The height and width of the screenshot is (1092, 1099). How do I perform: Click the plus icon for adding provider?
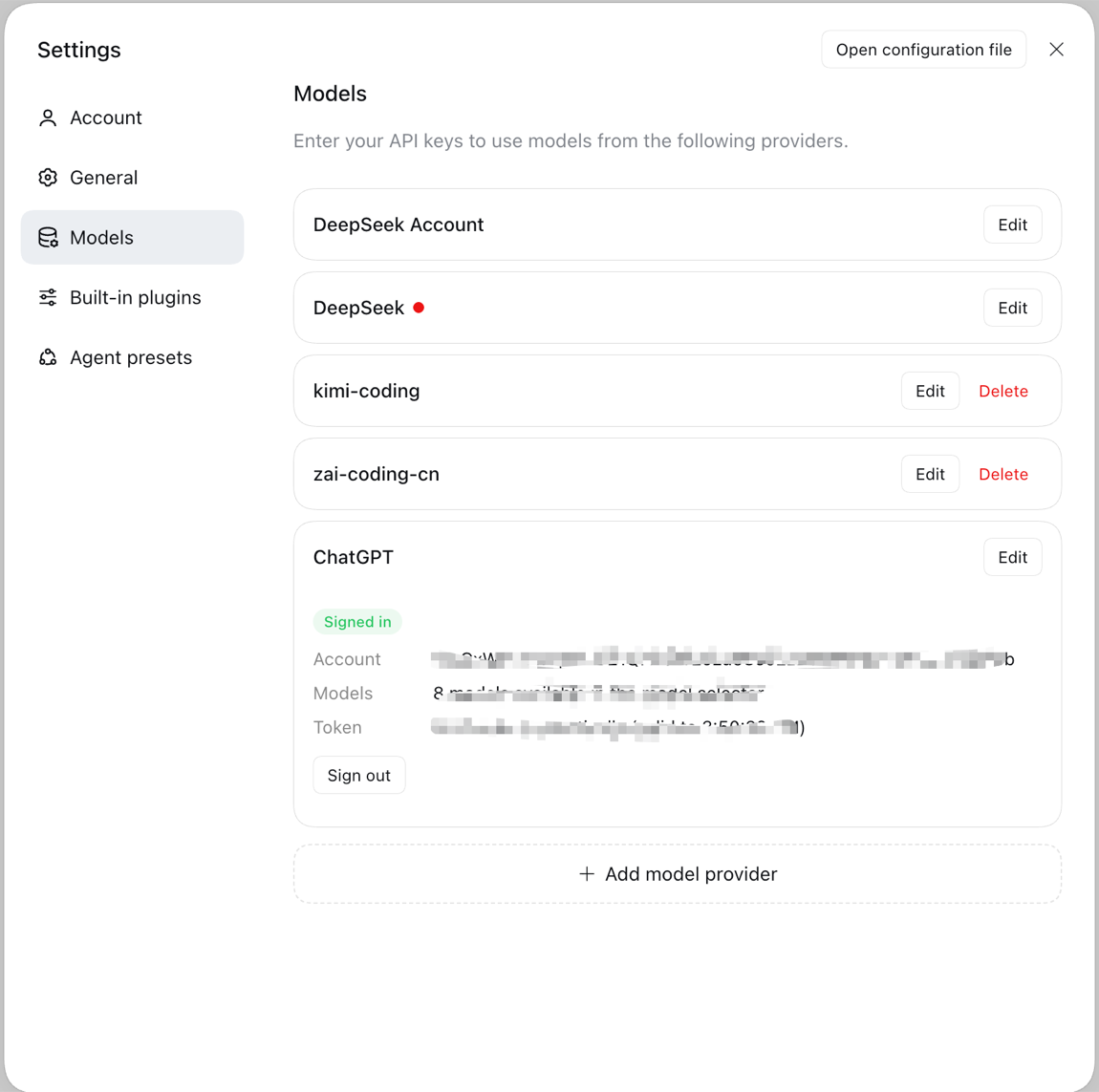pos(587,874)
